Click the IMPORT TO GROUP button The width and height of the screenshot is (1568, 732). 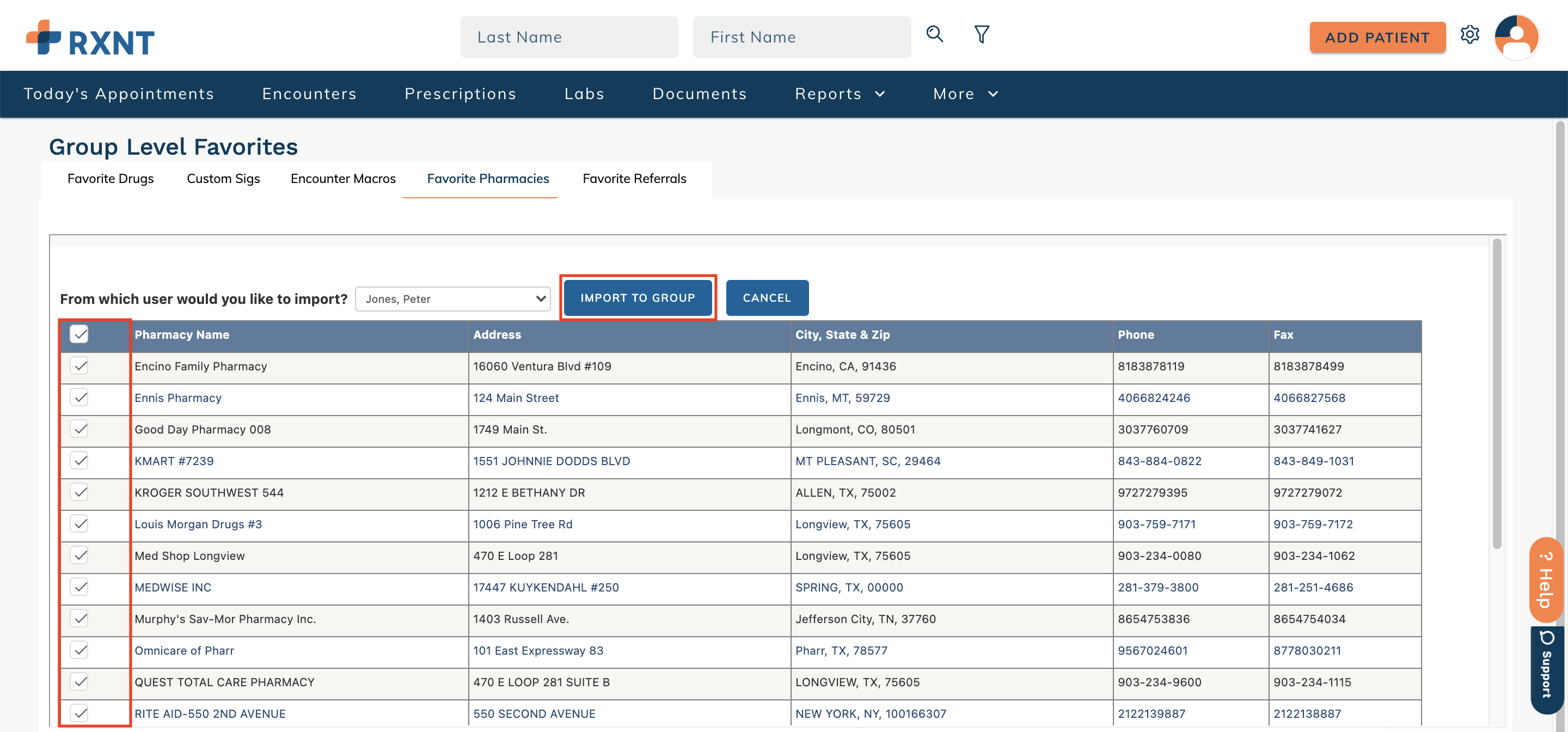pos(638,298)
